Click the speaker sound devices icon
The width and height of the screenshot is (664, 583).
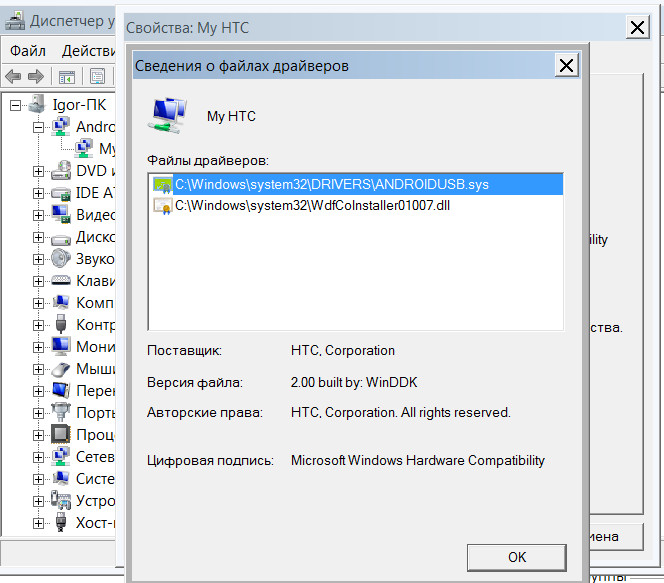pos(61,258)
